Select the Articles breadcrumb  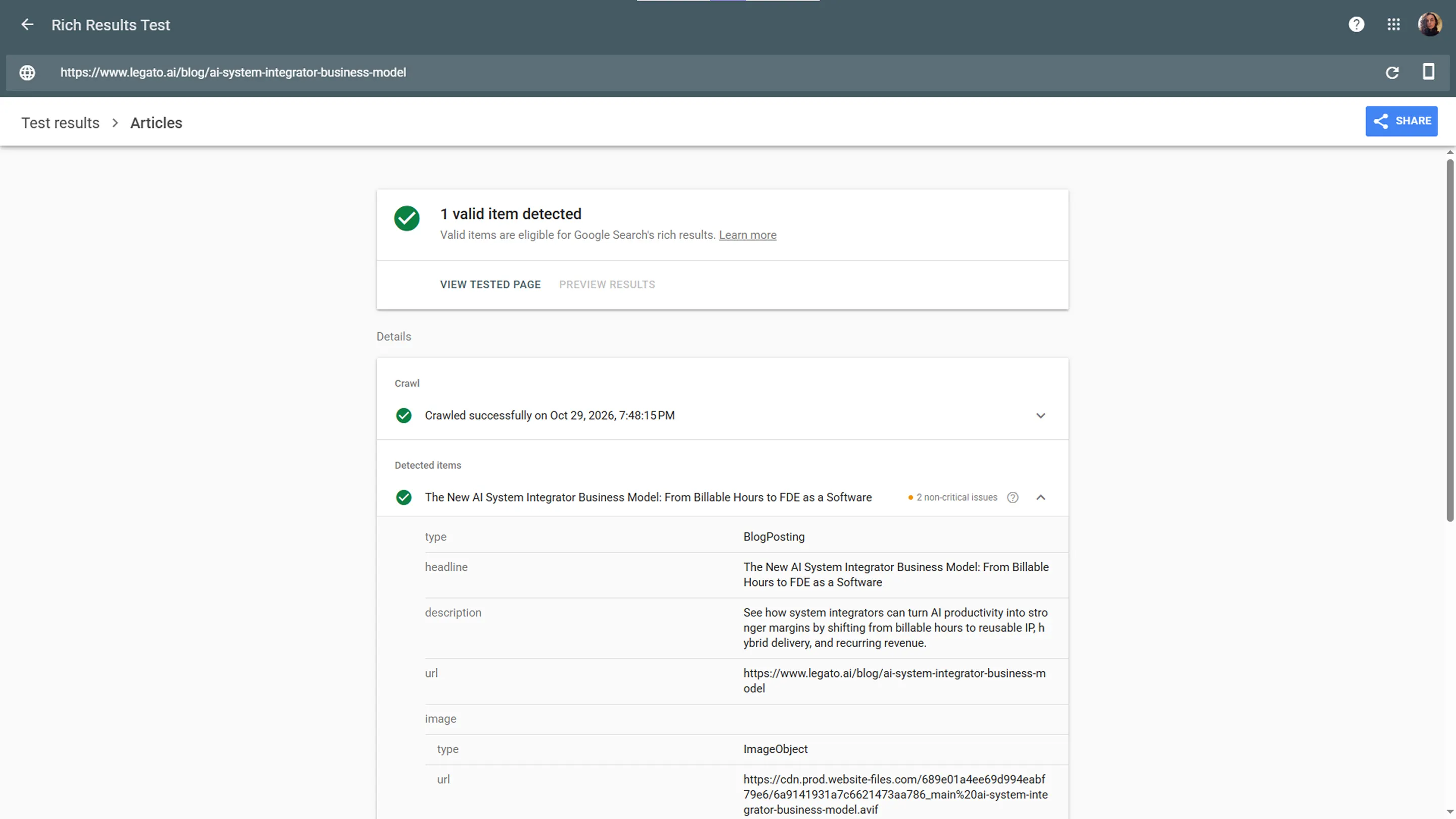tap(156, 123)
